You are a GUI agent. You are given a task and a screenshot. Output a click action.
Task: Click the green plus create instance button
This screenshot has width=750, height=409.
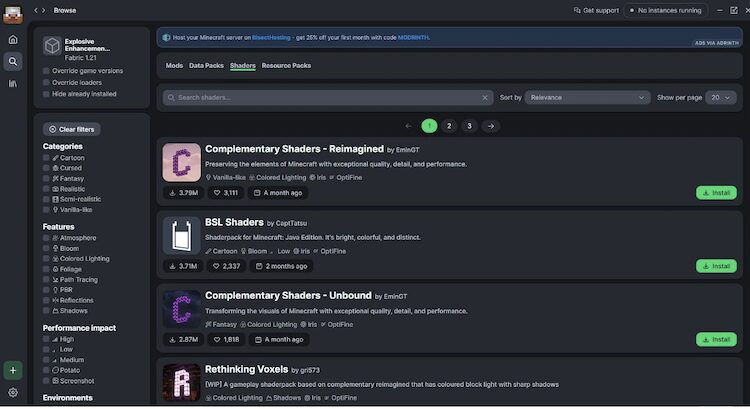[x=13, y=370]
